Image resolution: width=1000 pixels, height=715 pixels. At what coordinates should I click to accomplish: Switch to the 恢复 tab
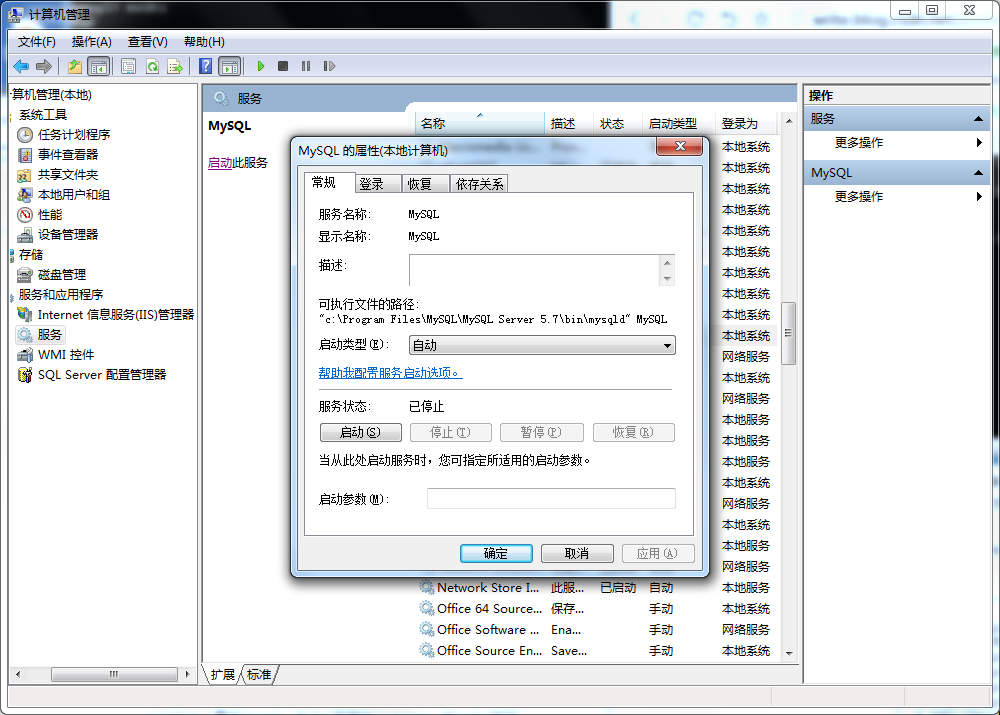point(425,184)
